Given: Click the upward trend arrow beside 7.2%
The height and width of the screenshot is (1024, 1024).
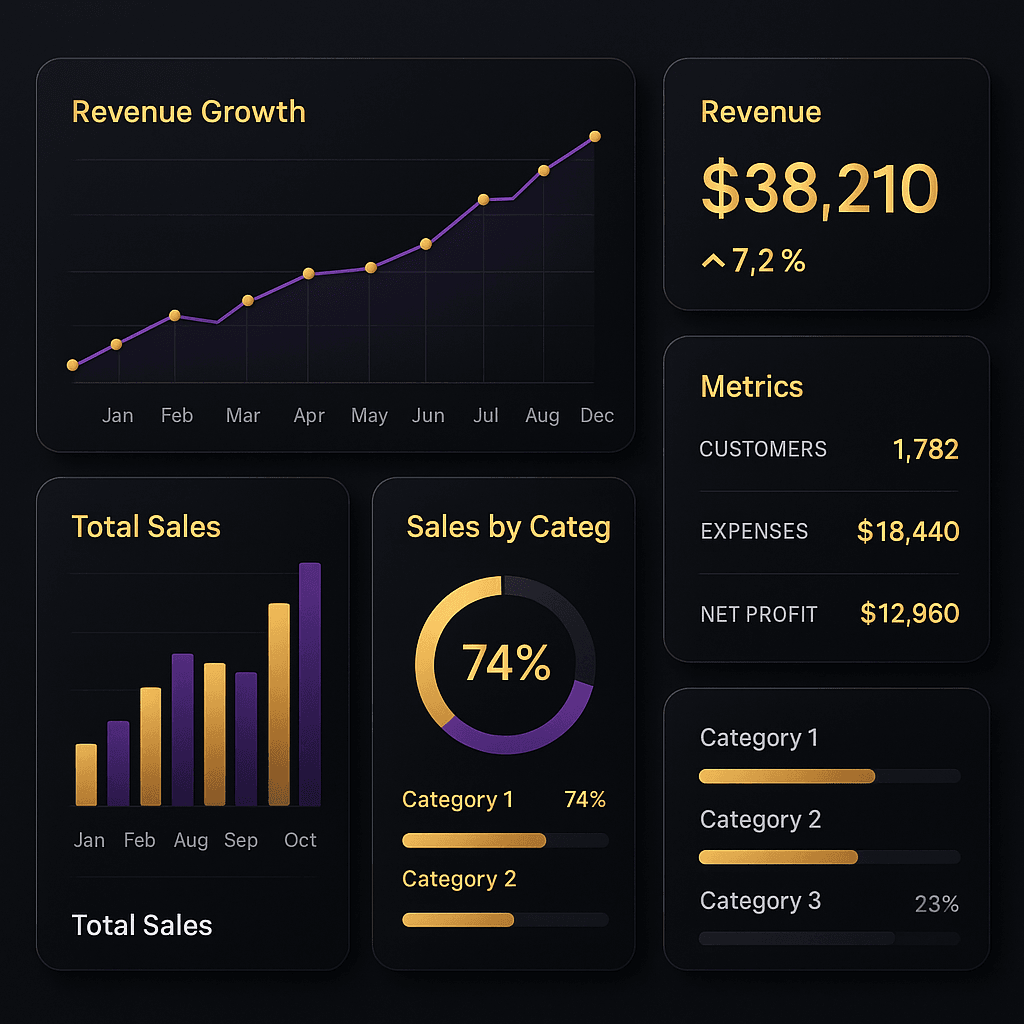Looking at the screenshot, I should [713, 260].
